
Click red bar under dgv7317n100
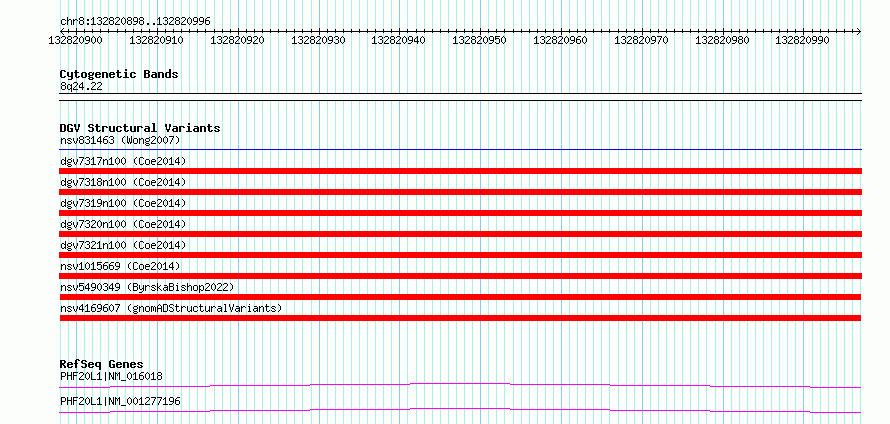(461, 171)
